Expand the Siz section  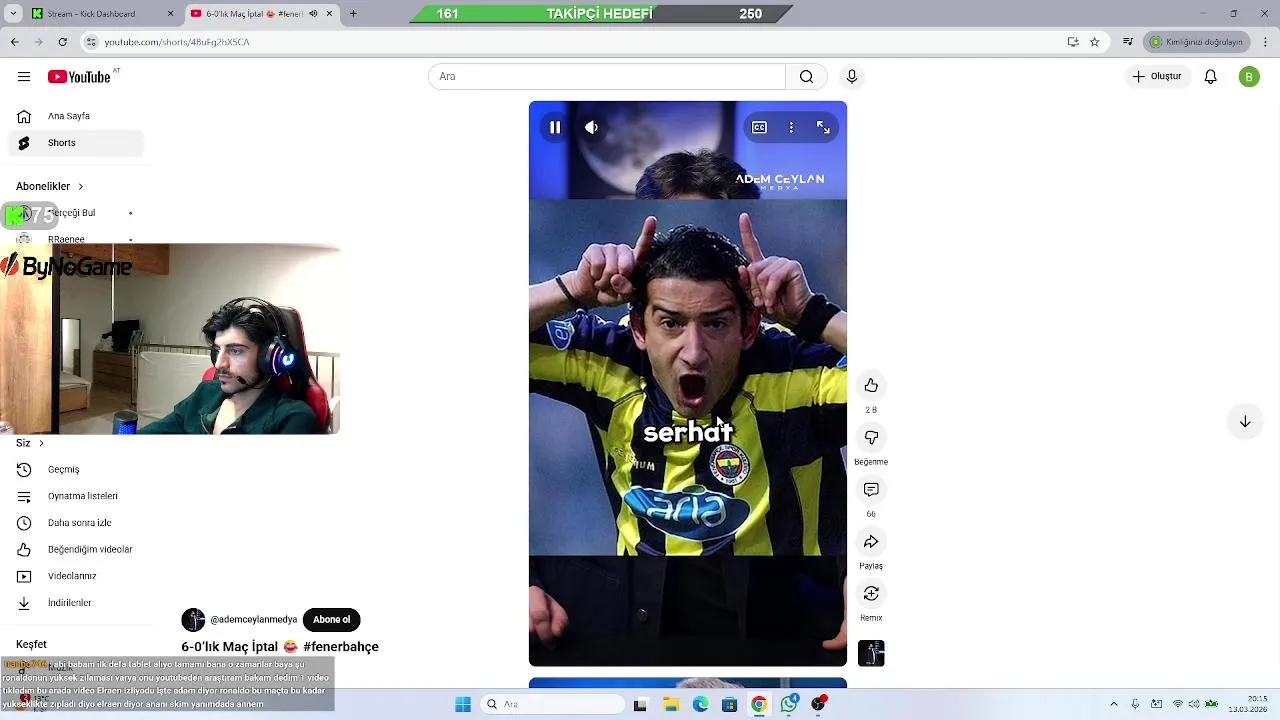(x=30, y=443)
